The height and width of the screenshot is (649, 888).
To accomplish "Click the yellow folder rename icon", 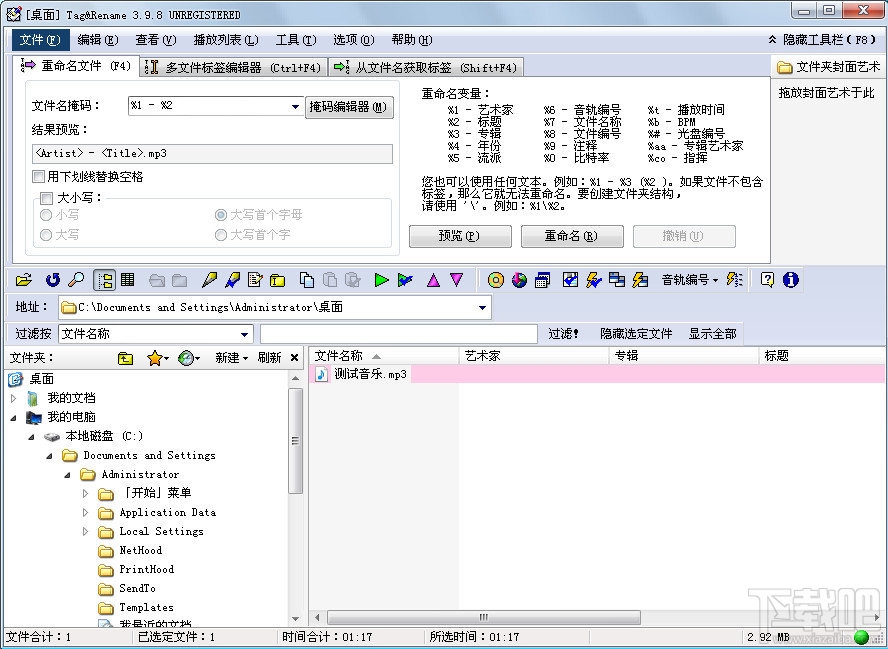I will tap(278, 279).
